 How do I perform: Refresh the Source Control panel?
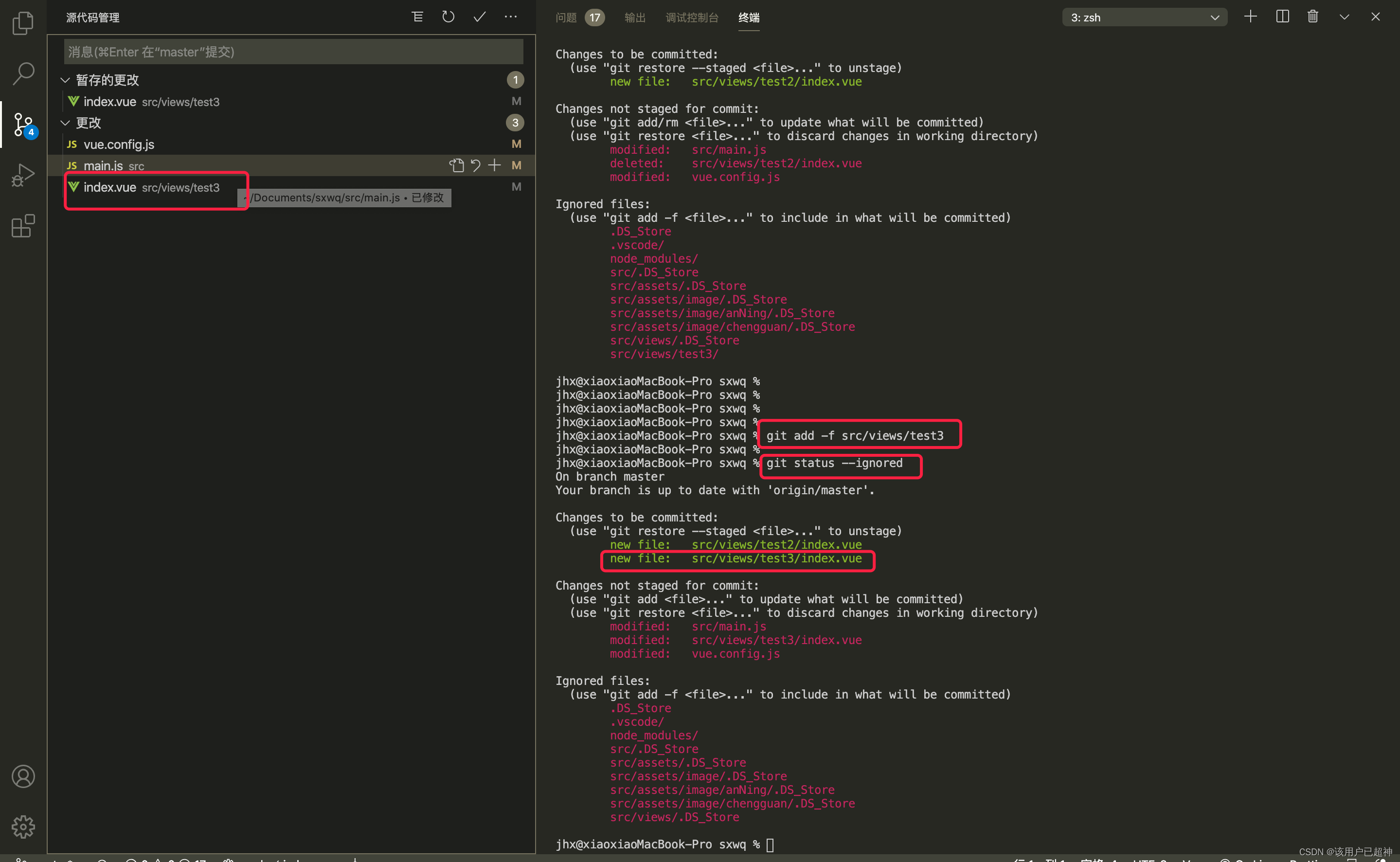449,17
